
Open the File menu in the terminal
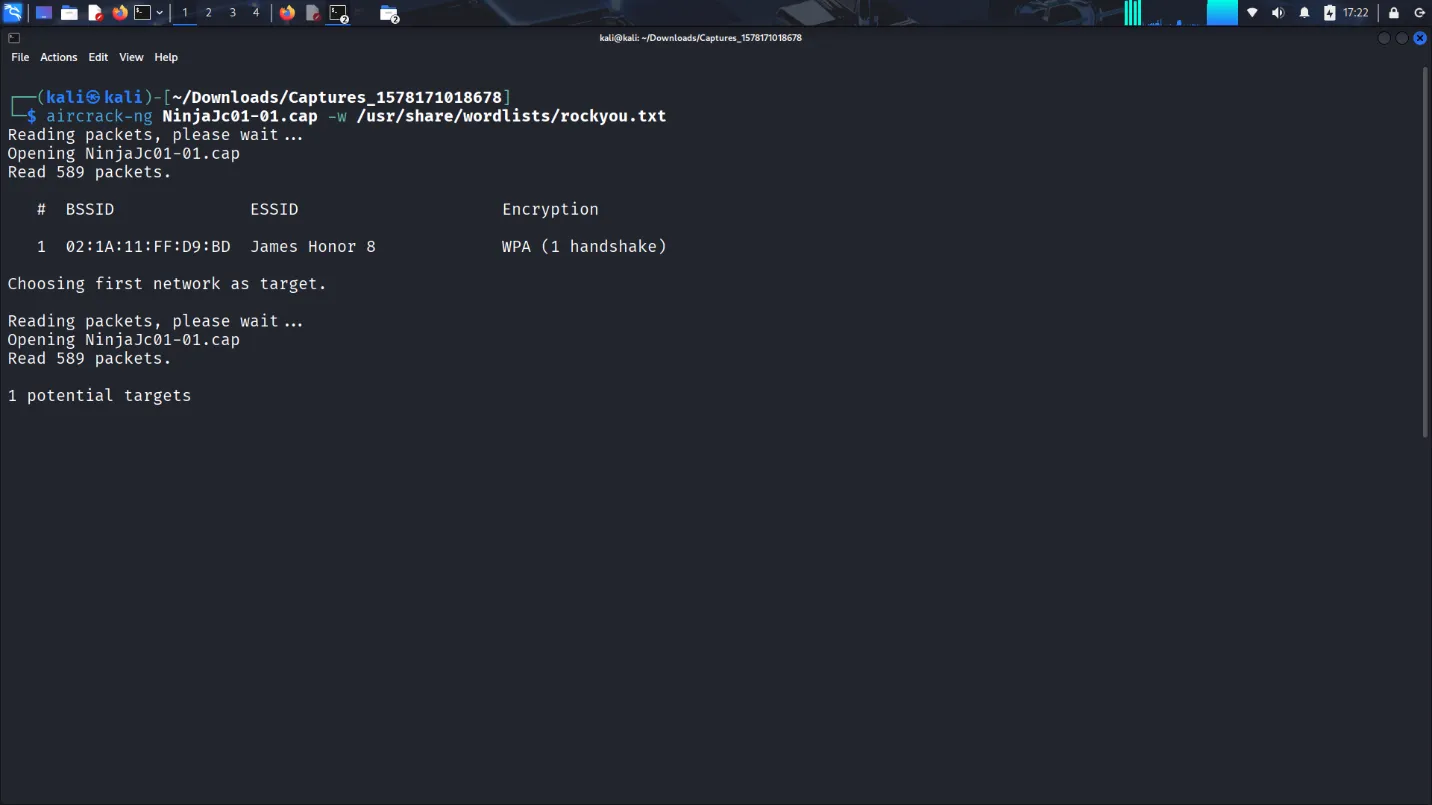click(x=20, y=57)
